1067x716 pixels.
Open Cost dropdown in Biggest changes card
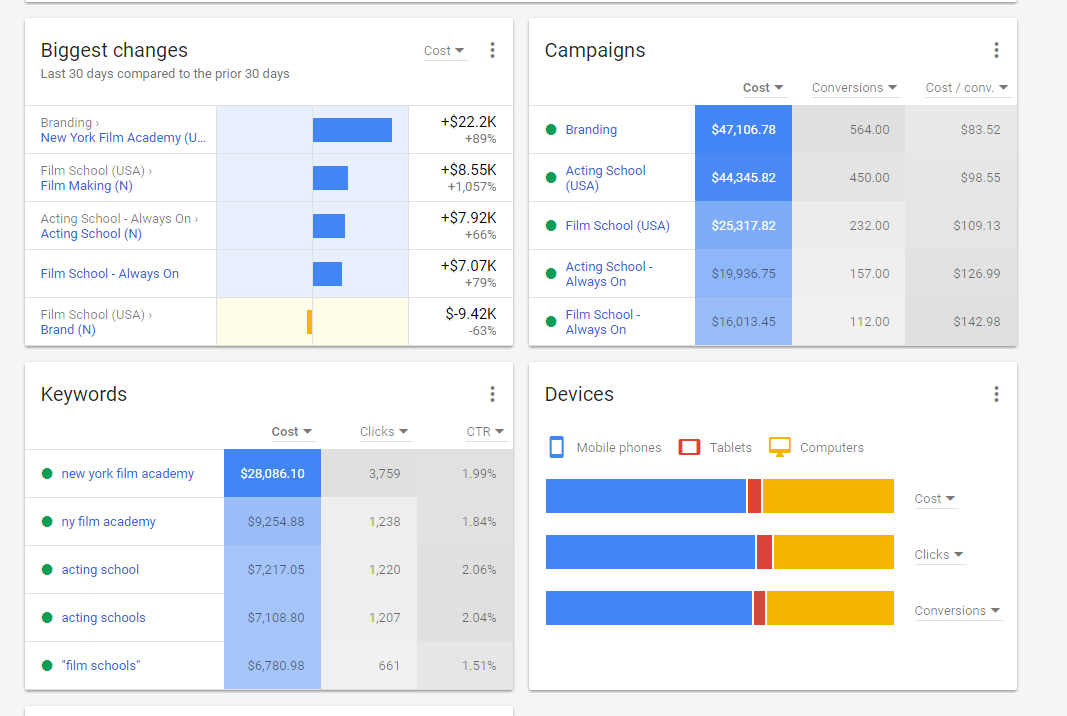click(444, 50)
